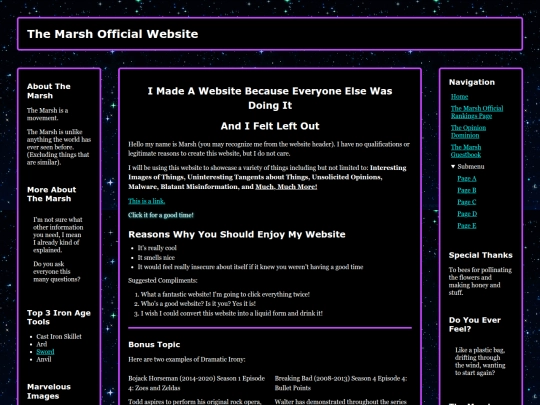Click the 'Suggested Compliments:' text
The image size is (540, 405).
[x=163, y=280]
